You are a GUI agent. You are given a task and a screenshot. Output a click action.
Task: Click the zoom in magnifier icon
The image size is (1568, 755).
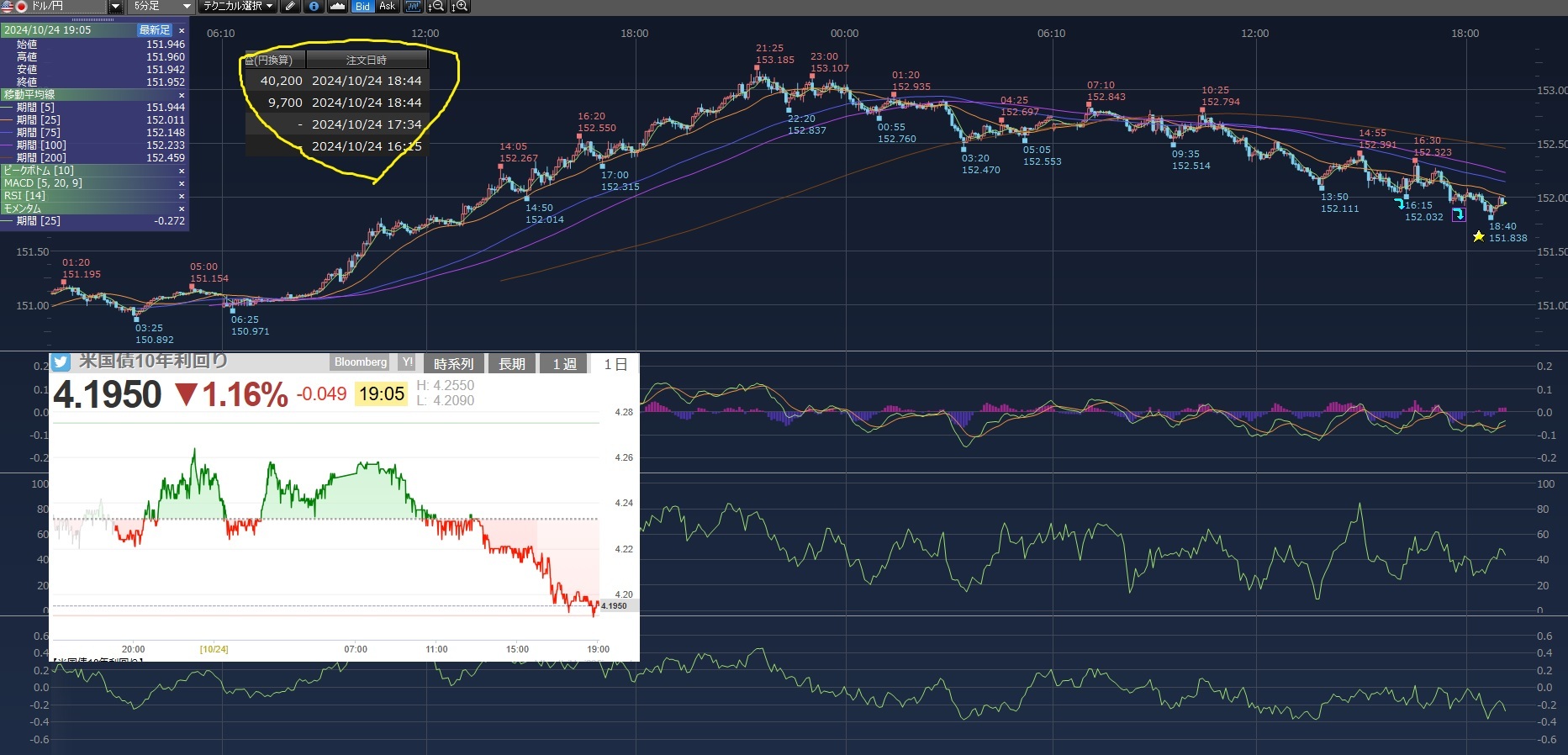460,7
